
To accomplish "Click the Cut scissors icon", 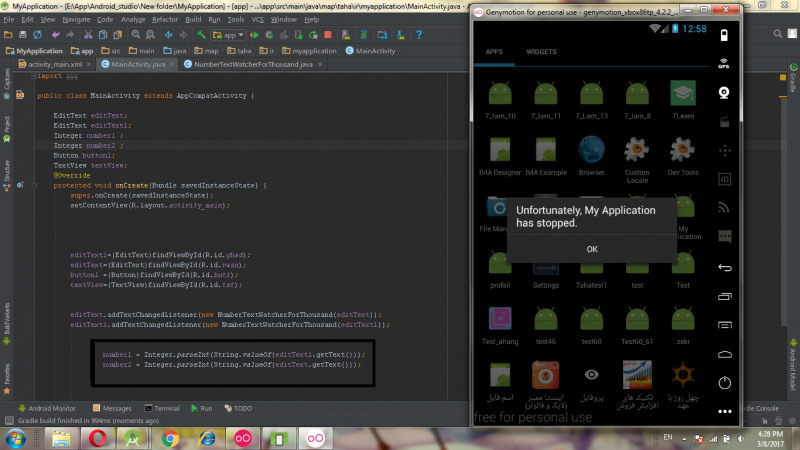I will click(88, 35).
